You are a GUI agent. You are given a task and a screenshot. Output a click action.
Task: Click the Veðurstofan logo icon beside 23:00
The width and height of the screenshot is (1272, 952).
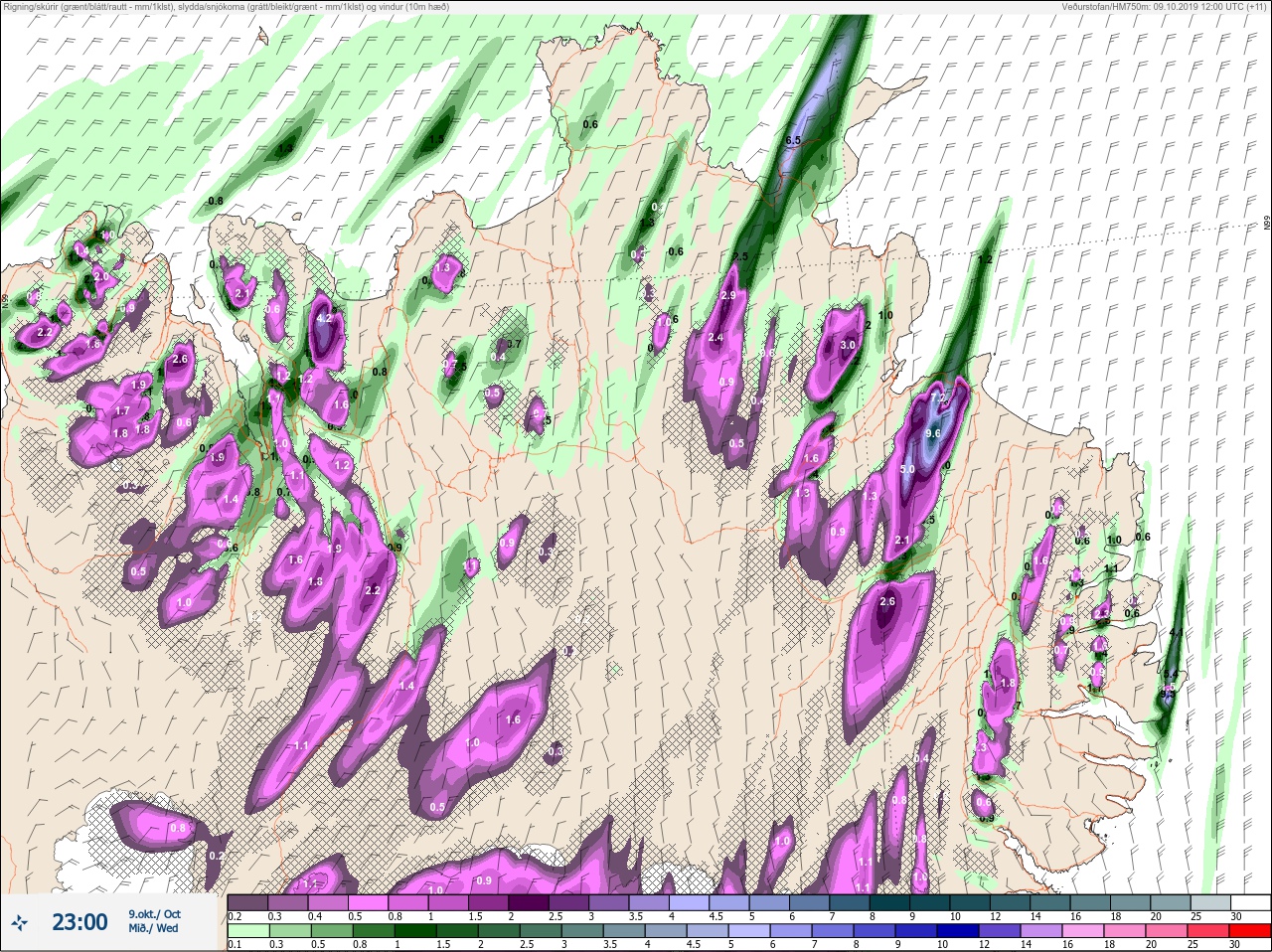tap(20, 922)
